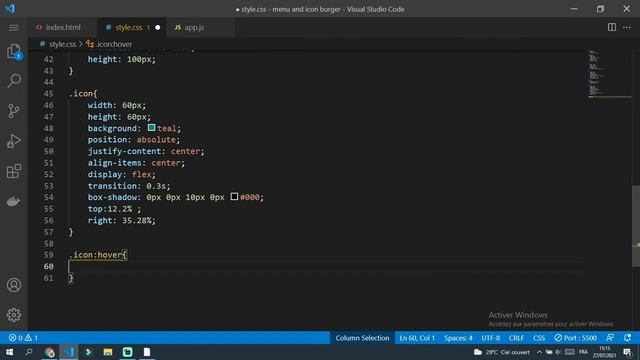Viewport: 640px width, 360px height.
Task: Change language mode CSS in status bar
Action: (539, 338)
